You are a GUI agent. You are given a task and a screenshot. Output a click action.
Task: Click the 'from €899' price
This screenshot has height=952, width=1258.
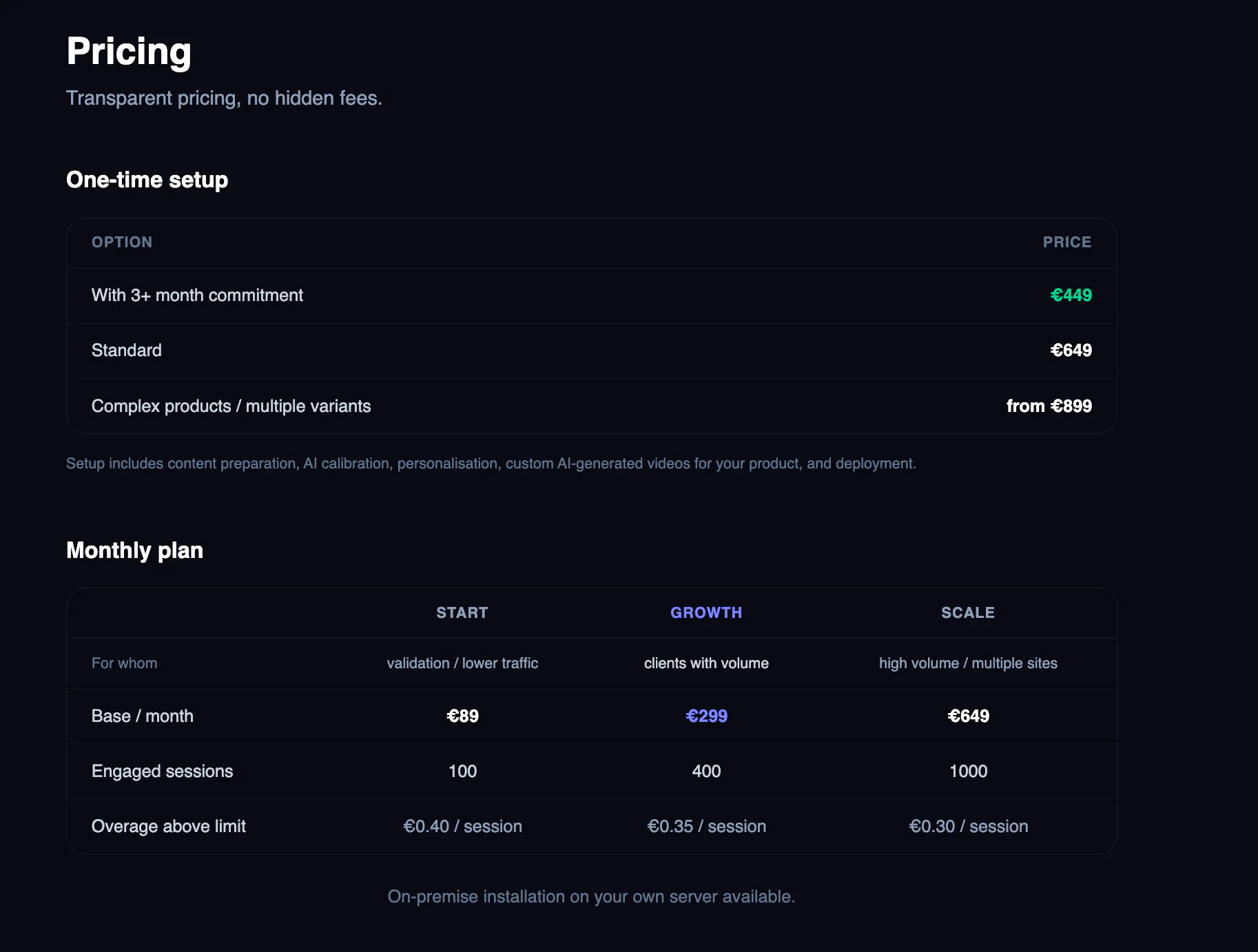click(1049, 406)
